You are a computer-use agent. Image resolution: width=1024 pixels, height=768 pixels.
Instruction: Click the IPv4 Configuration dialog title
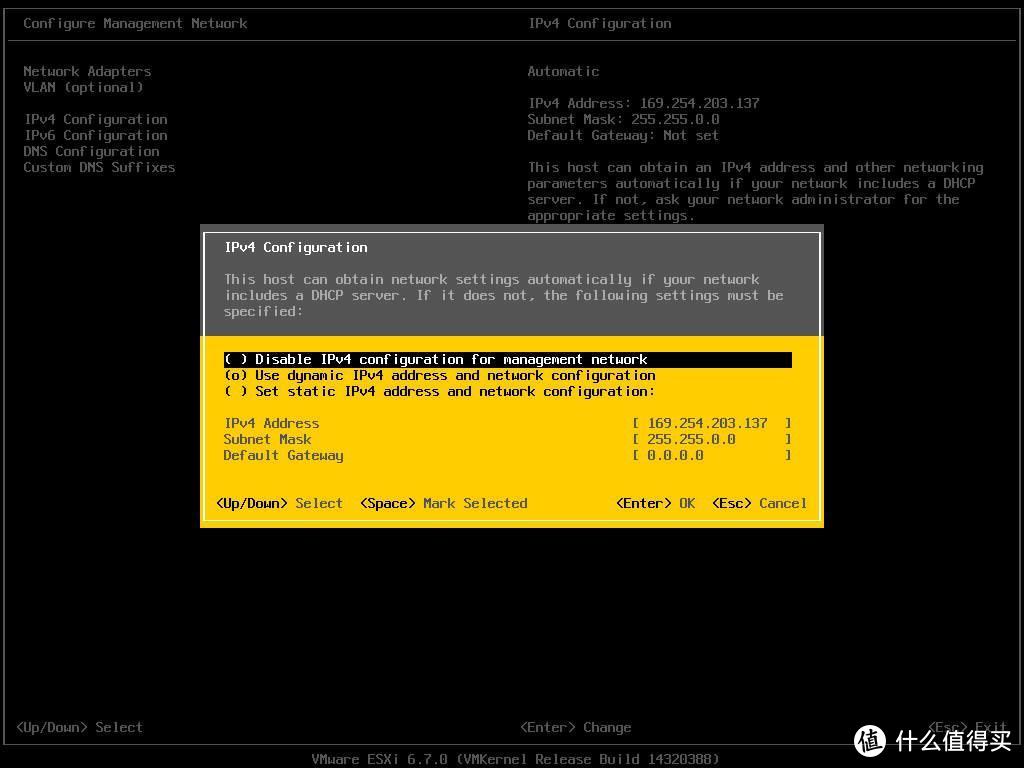[295, 248]
